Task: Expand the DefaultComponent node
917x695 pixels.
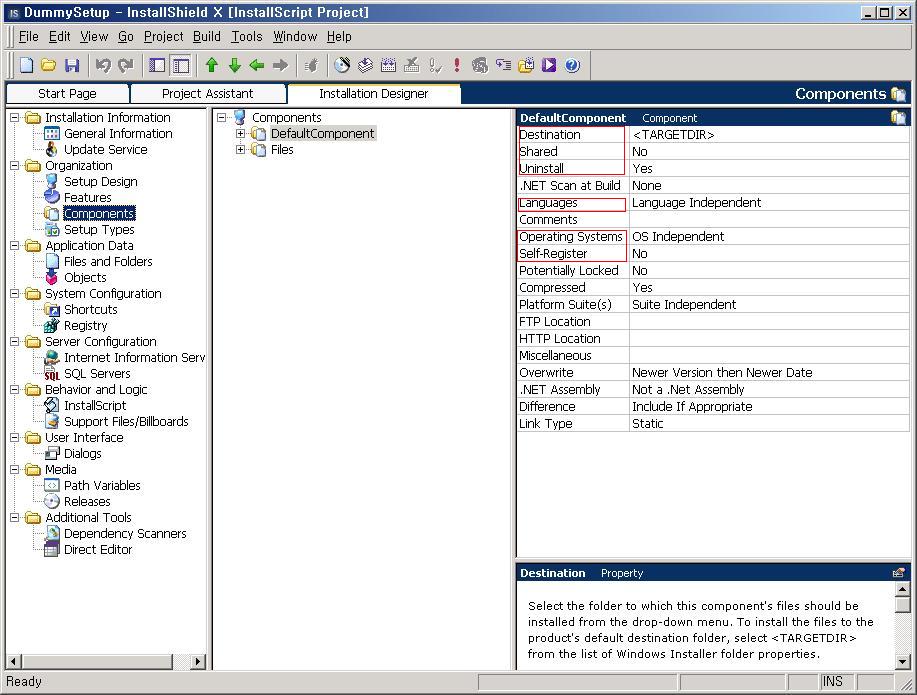Action: coord(240,133)
